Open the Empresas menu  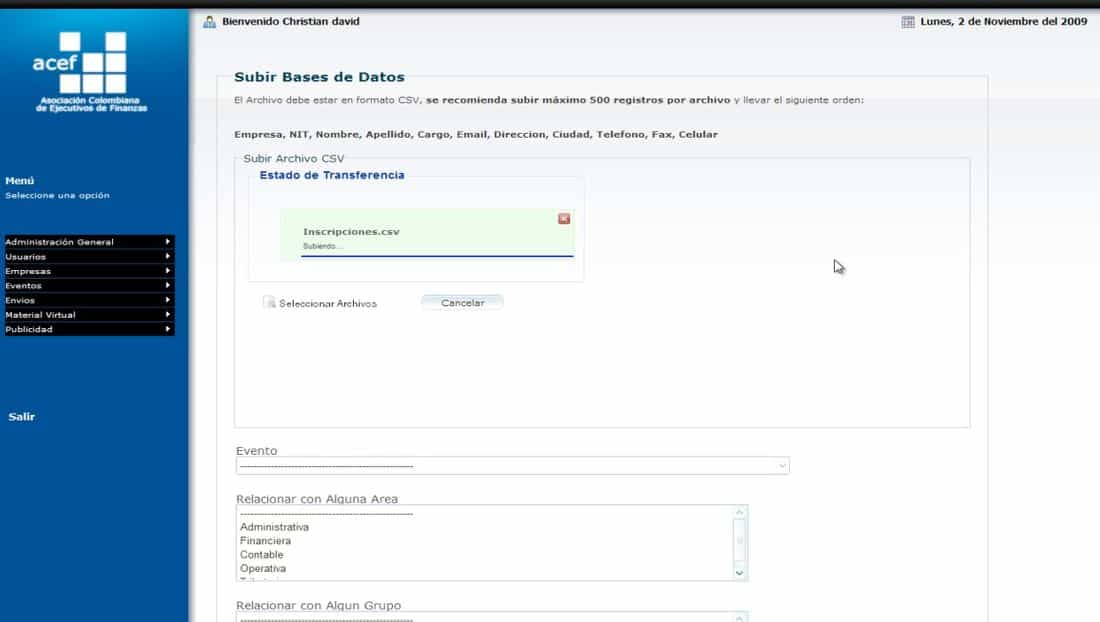(89, 271)
